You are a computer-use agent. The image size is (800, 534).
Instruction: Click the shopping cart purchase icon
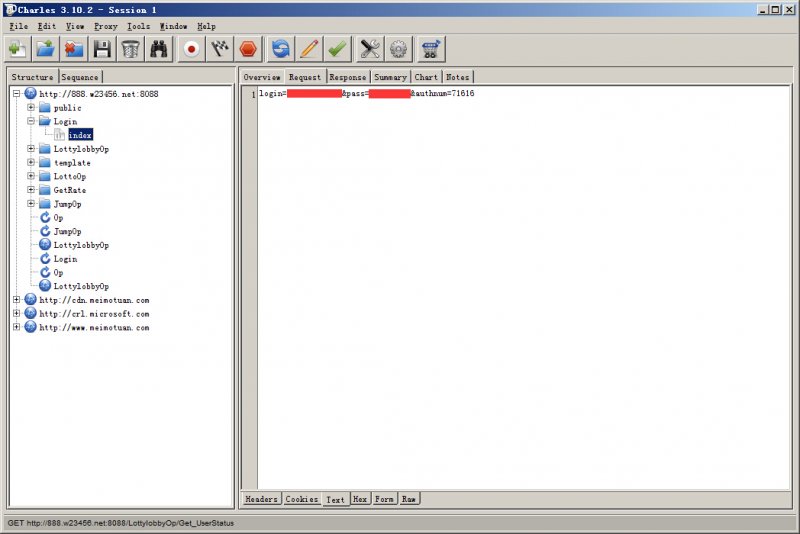(431, 49)
